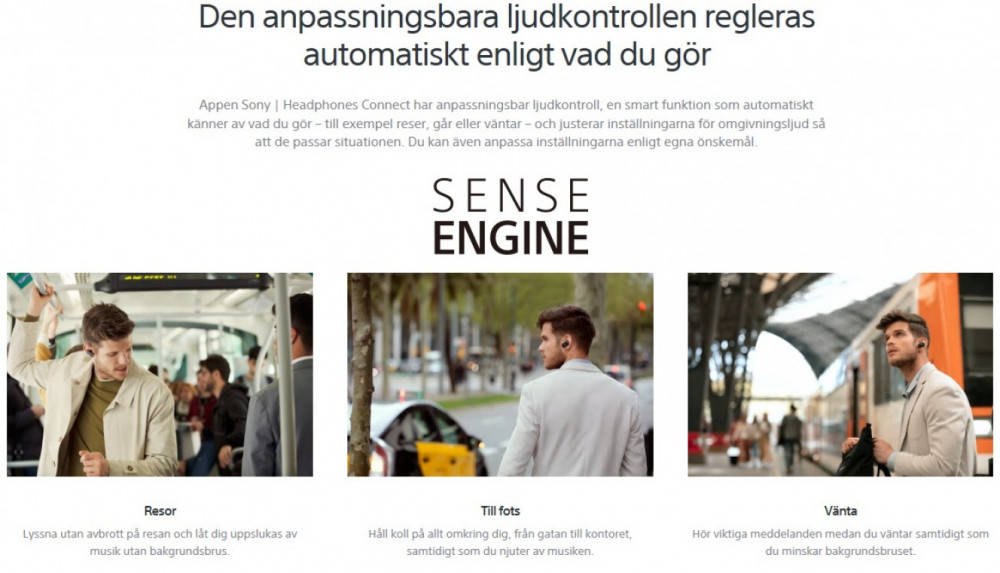Click the Headphones Connect intro paragraph
Image resolution: width=1000 pixels, height=573 pixels.
click(506, 123)
